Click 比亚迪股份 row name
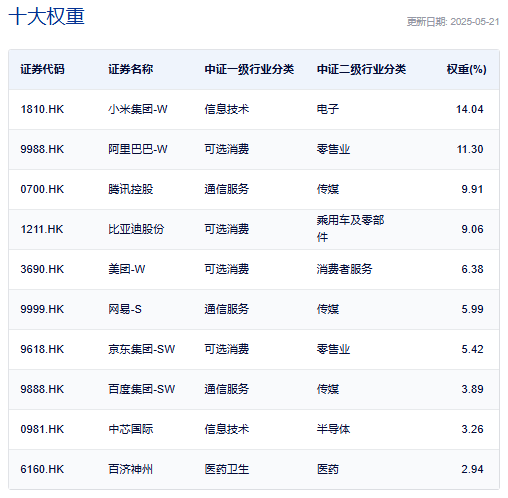Image resolution: width=508 pixels, height=498 pixels. [136, 229]
